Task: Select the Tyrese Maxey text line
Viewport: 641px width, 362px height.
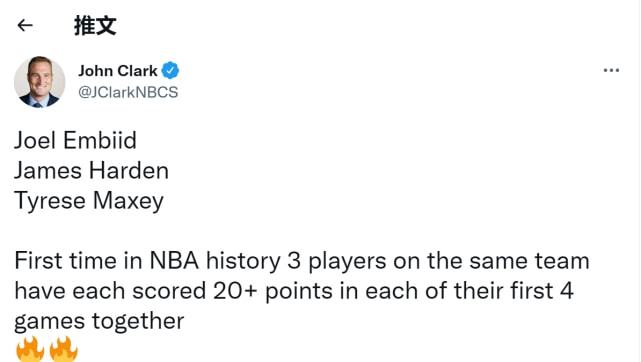Action: coord(89,201)
